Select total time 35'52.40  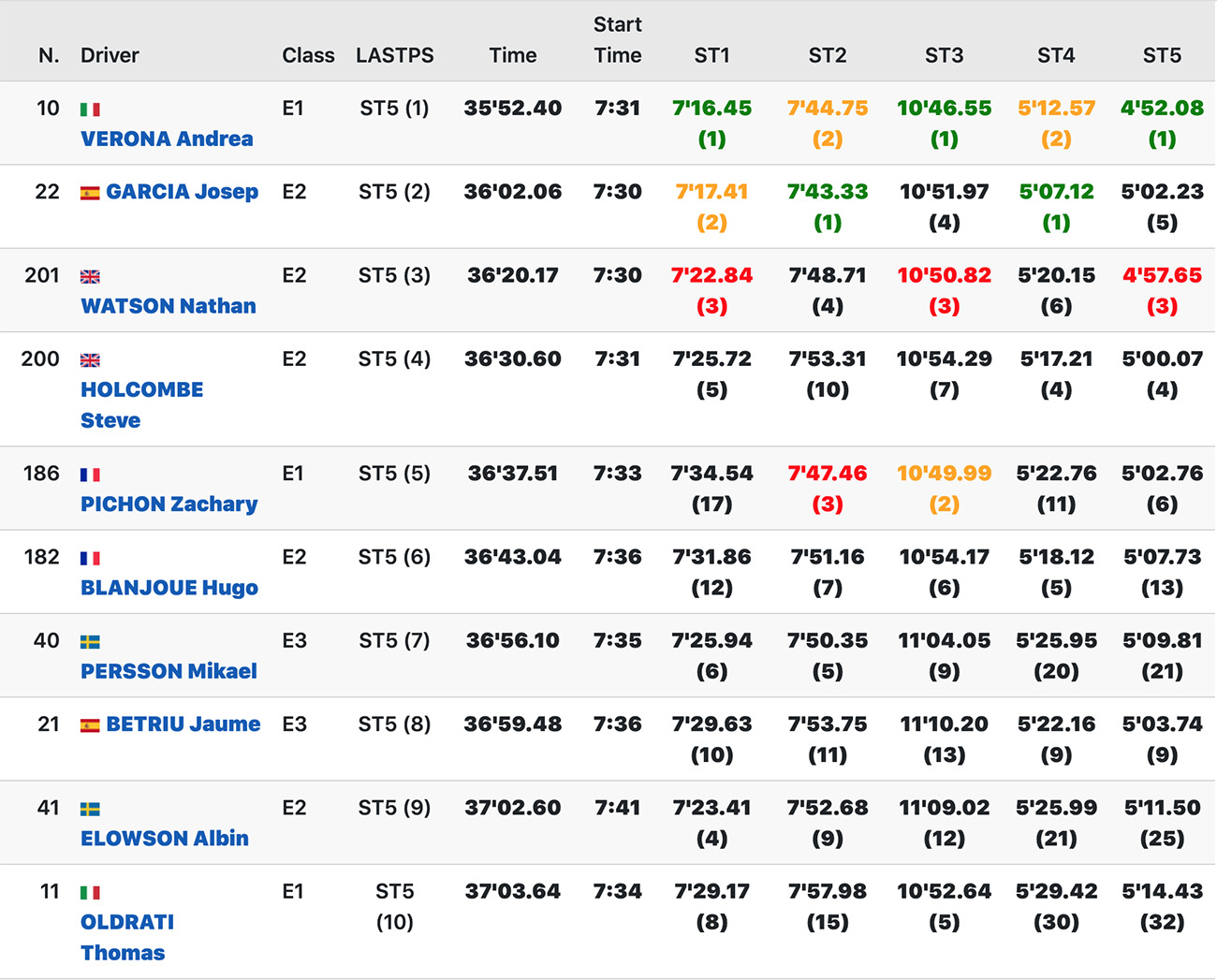pos(513,108)
